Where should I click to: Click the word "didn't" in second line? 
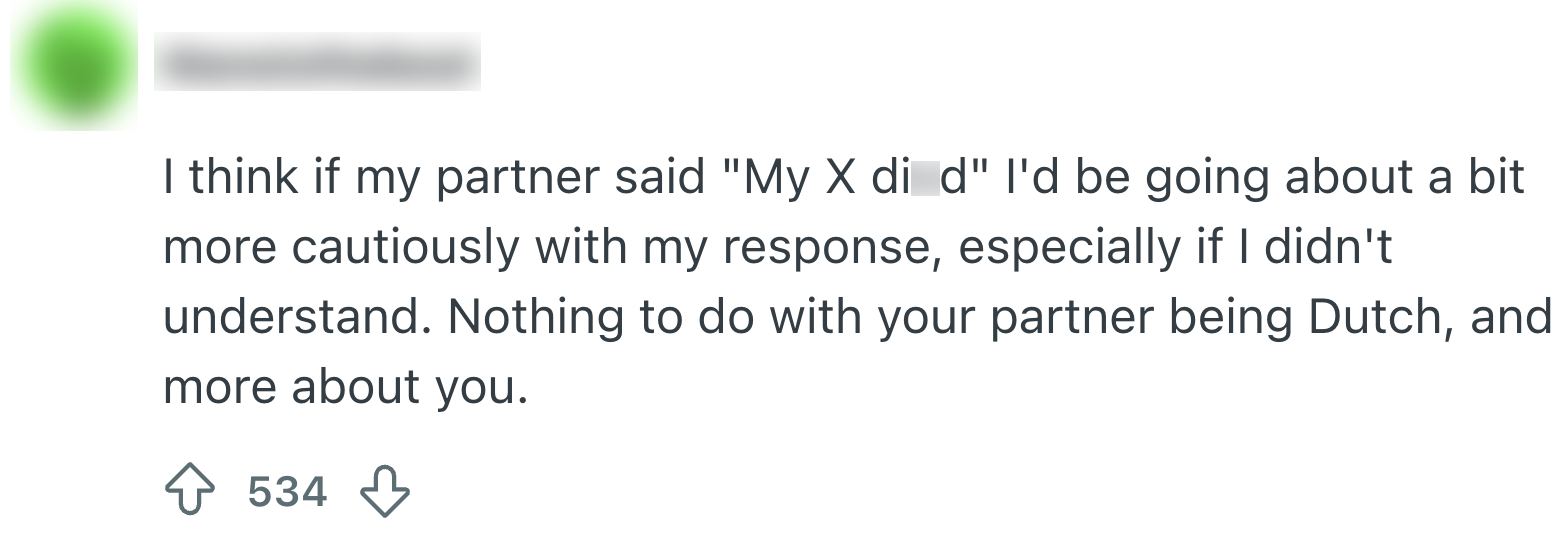point(1328,248)
